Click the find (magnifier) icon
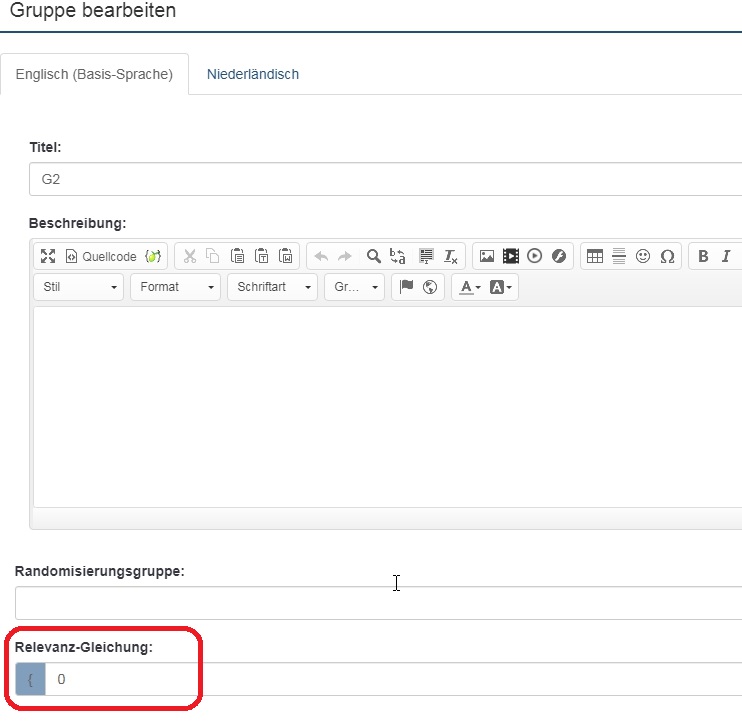 click(373, 256)
